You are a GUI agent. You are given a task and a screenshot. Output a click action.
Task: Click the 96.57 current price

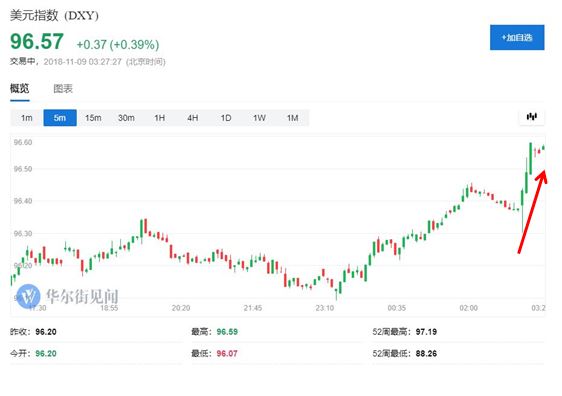click(x=37, y=41)
